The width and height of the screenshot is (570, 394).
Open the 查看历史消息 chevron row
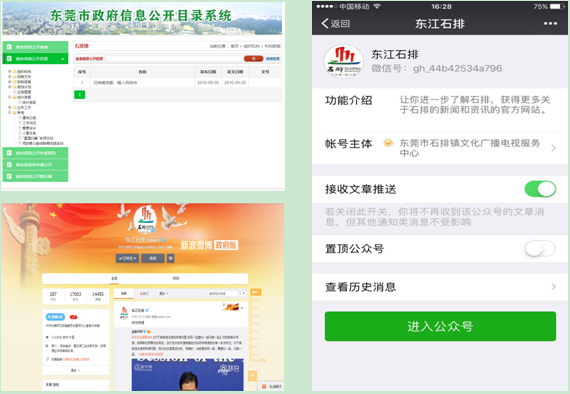tap(440, 287)
